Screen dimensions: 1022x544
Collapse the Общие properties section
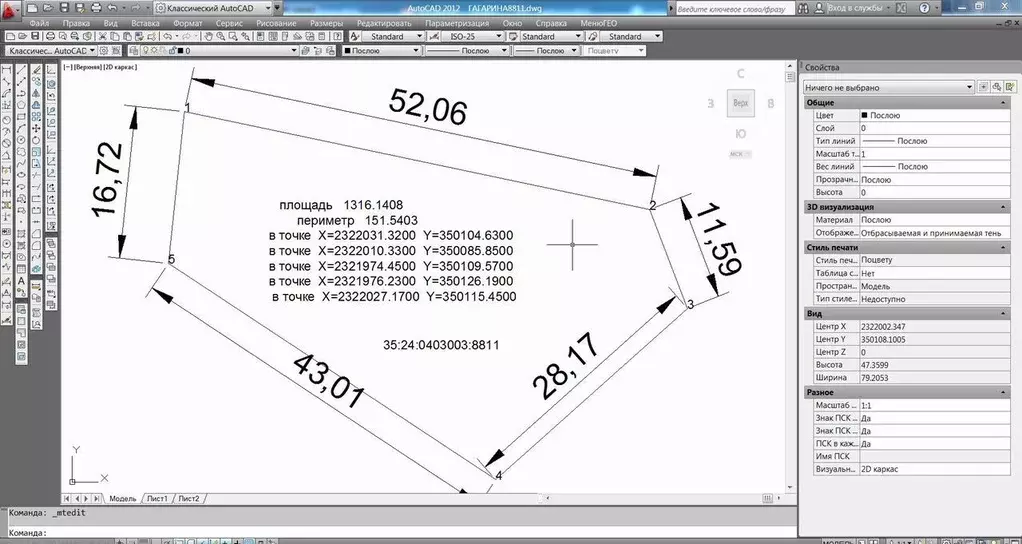(1004, 103)
